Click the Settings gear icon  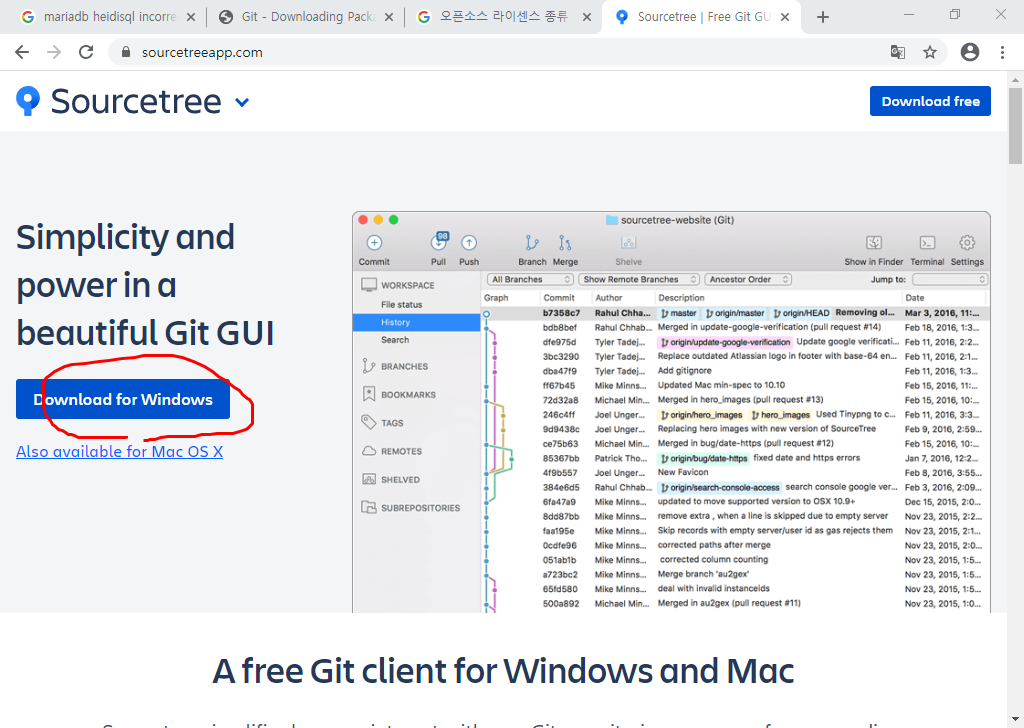coord(967,243)
